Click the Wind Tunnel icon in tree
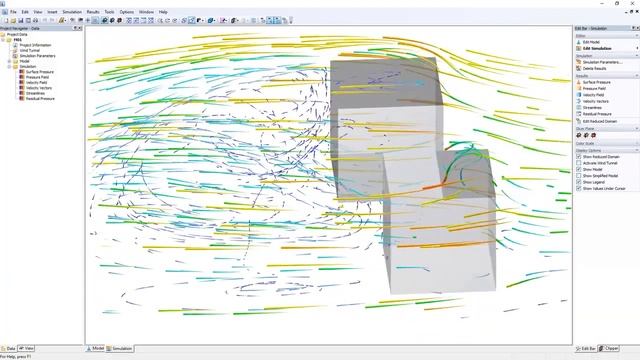The width and height of the screenshot is (640, 360). pos(16,51)
